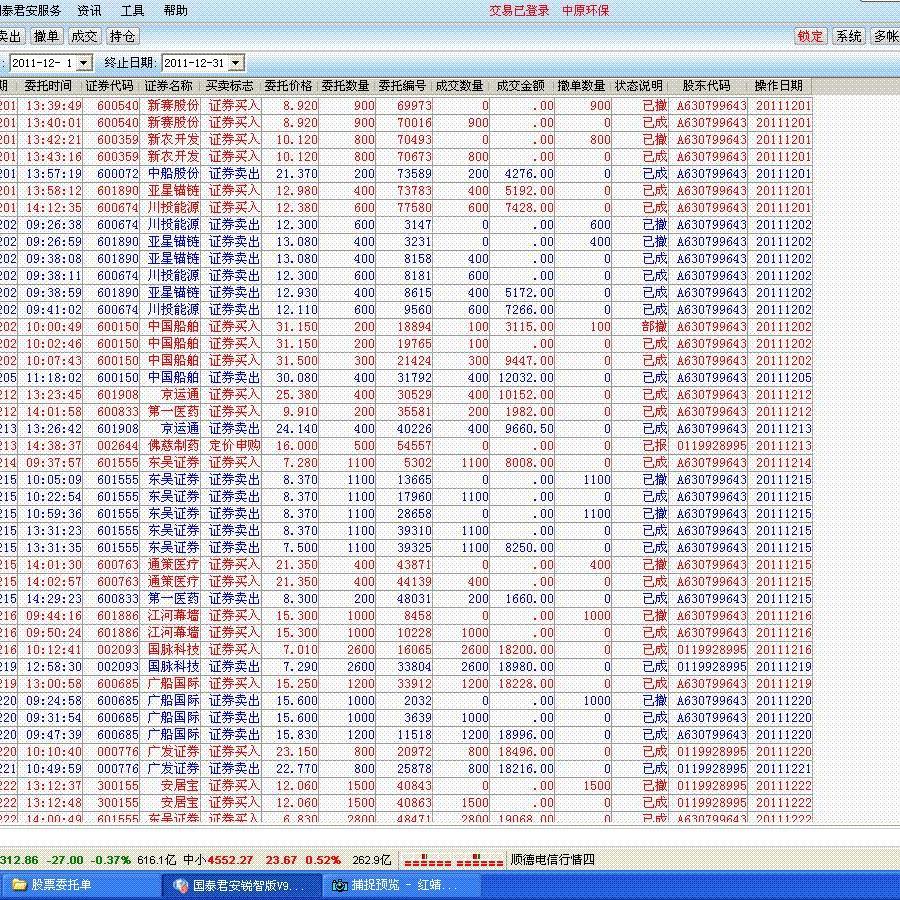
Task: Click the 状态说明 column header
Action: 638,86
